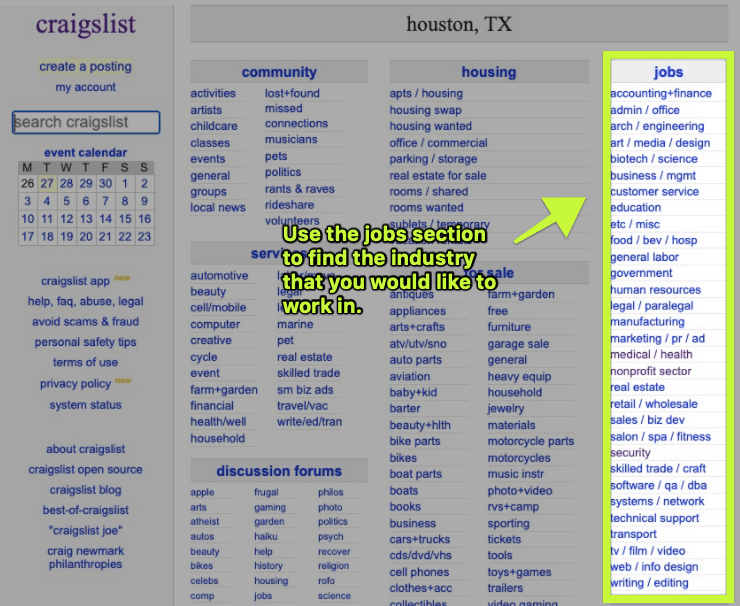Open tv / film / video jobs
This screenshot has width=740, height=606.
648,551
